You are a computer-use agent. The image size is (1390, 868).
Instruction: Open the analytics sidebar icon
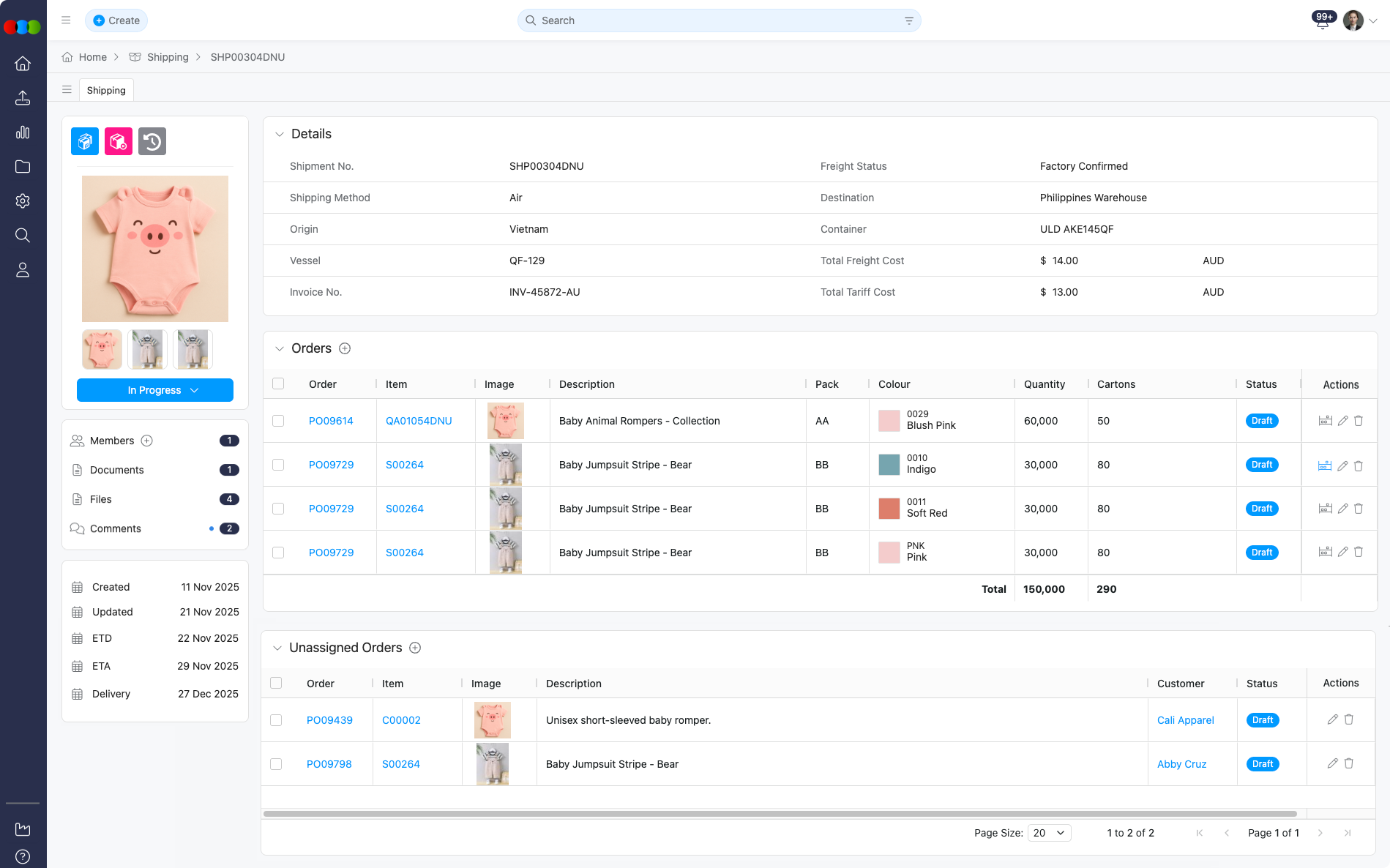pyautogui.click(x=23, y=132)
